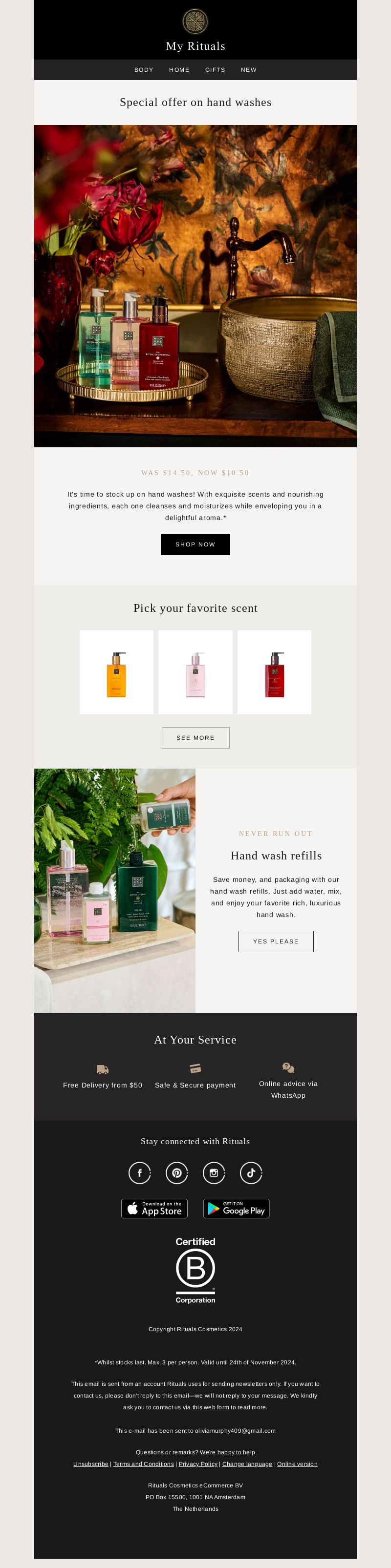Click the Google Play badge

236,1208
